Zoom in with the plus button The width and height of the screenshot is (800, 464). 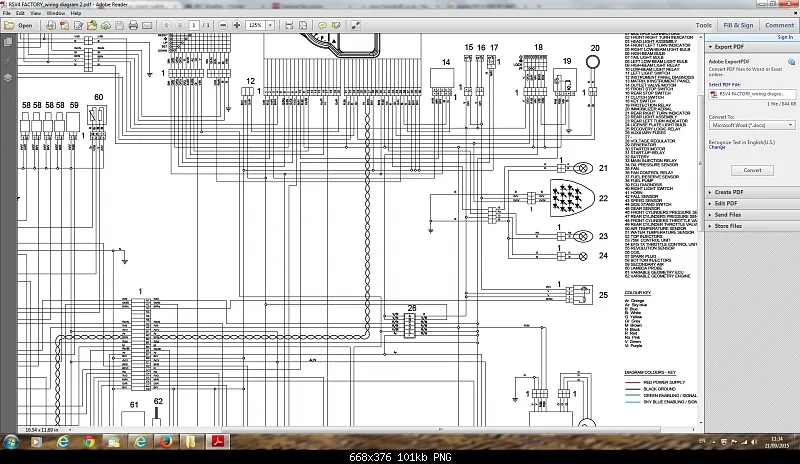point(237,25)
